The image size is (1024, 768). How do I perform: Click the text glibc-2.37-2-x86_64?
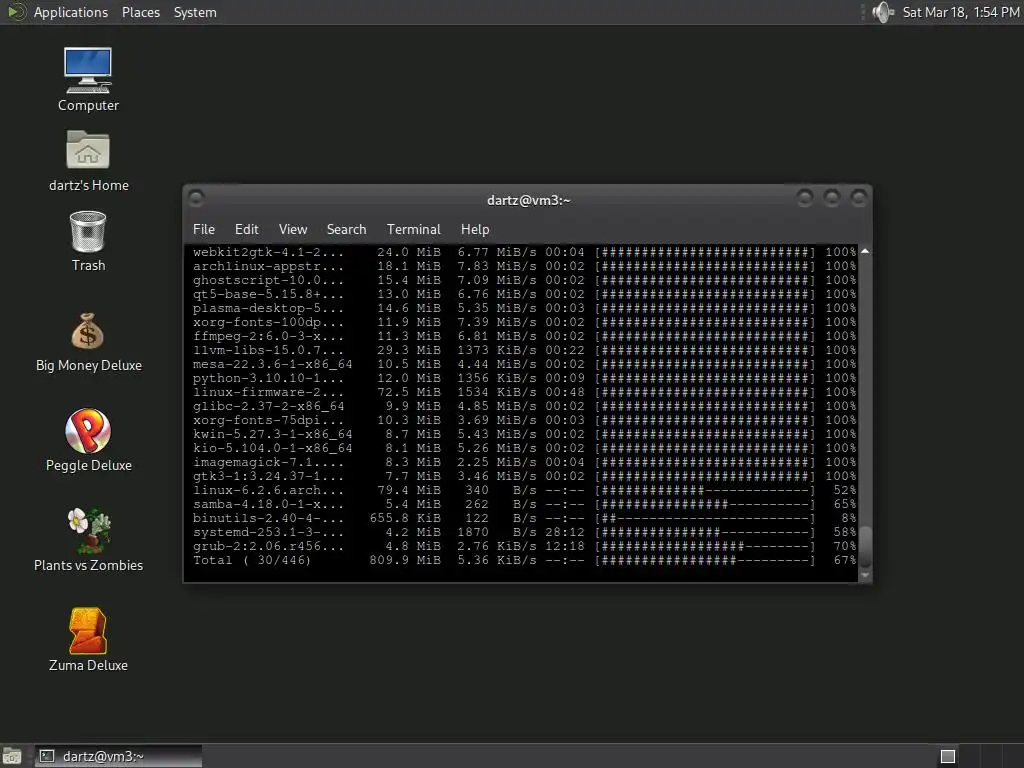(x=268, y=406)
